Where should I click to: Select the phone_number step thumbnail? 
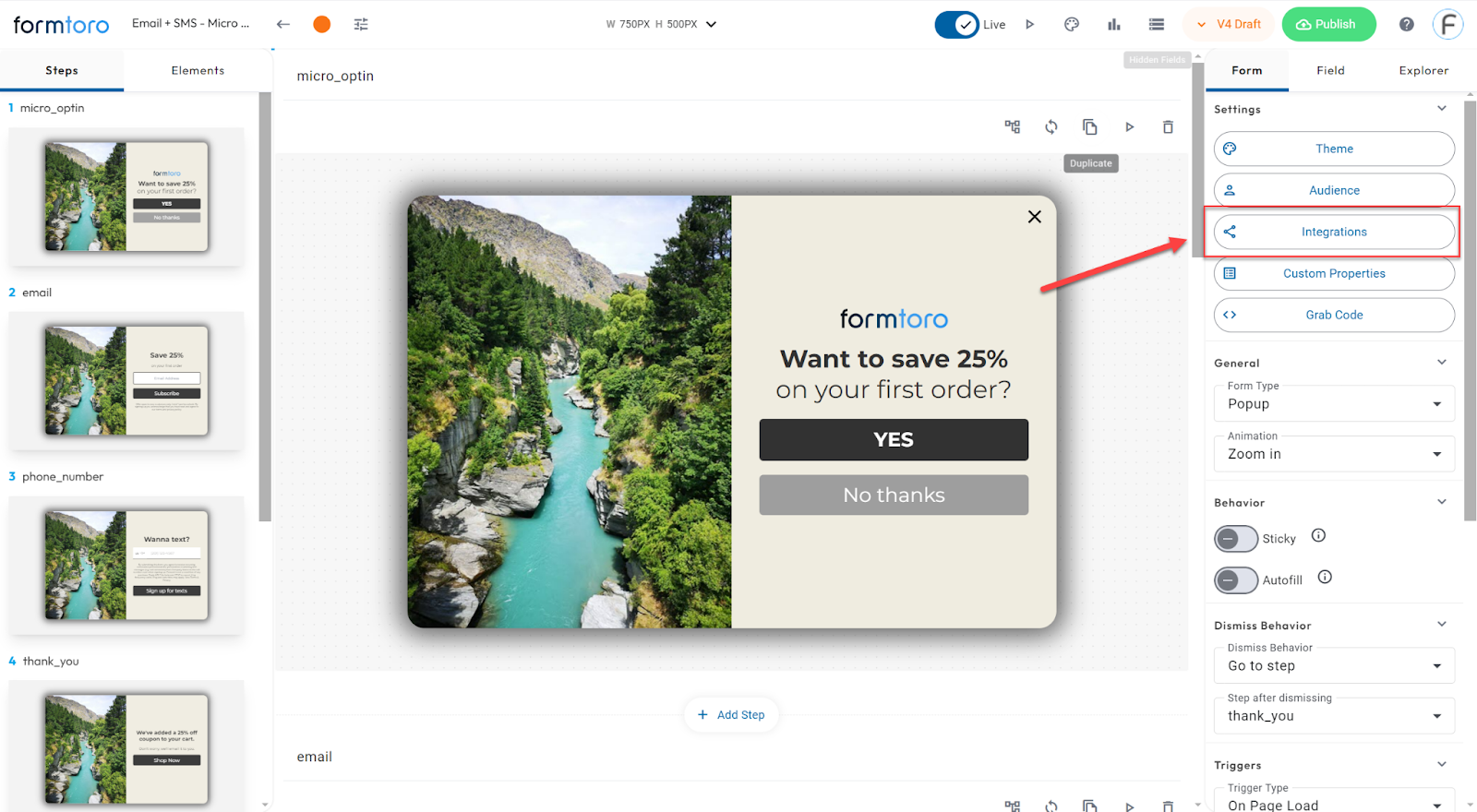click(126, 565)
